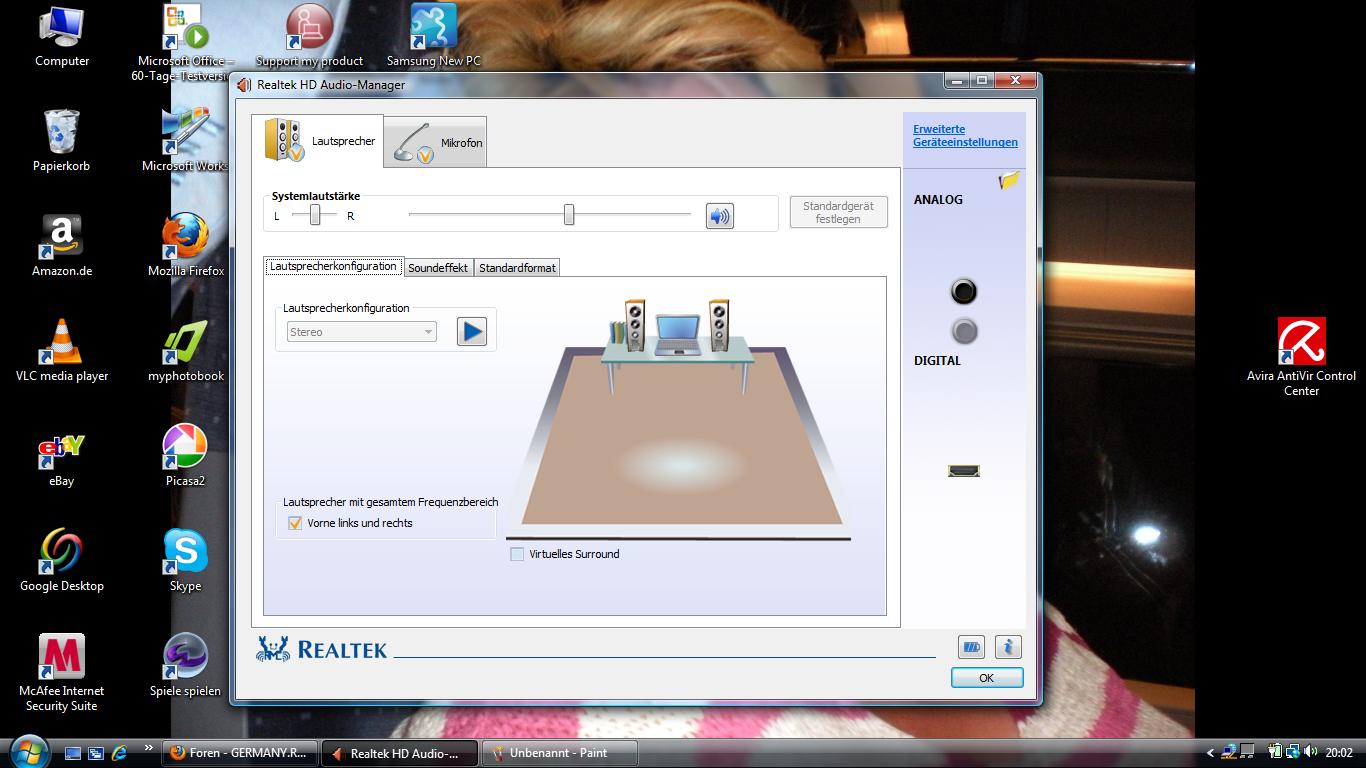Open Erweiterte Geräteeinstellungen link
This screenshot has height=768, width=1366.
[x=965, y=136]
